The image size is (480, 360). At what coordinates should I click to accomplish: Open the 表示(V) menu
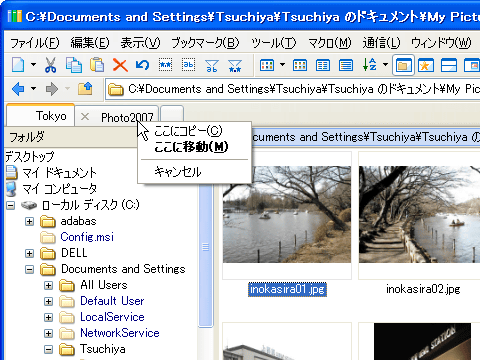click(140, 43)
